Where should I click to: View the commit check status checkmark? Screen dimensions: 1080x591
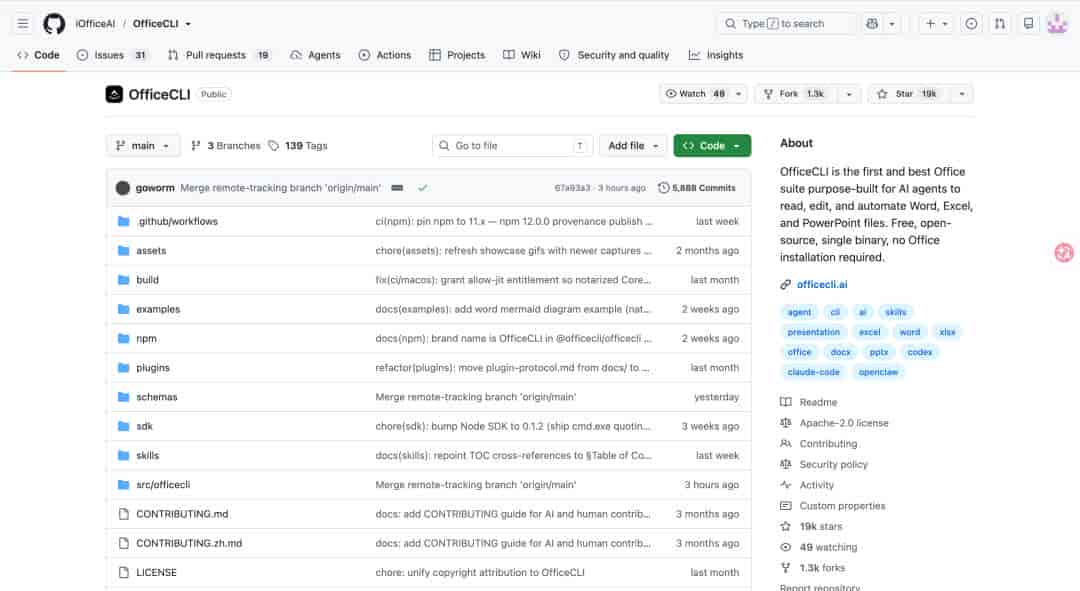(422, 188)
